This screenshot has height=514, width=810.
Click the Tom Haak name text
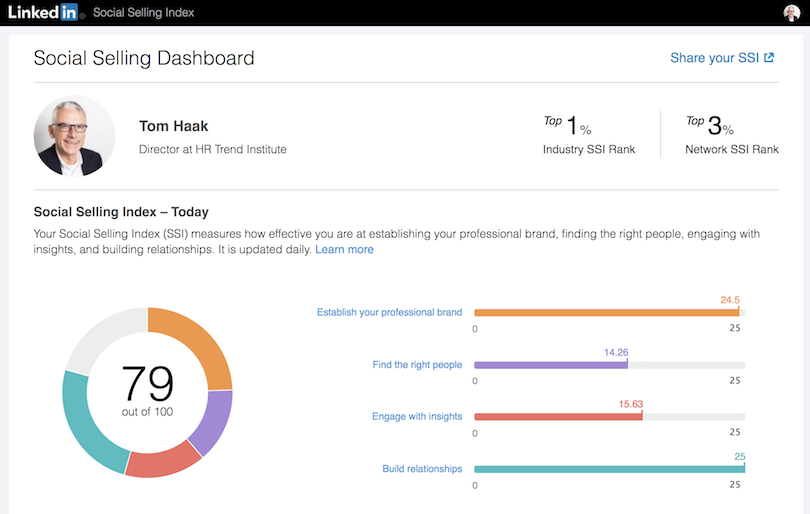click(174, 126)
